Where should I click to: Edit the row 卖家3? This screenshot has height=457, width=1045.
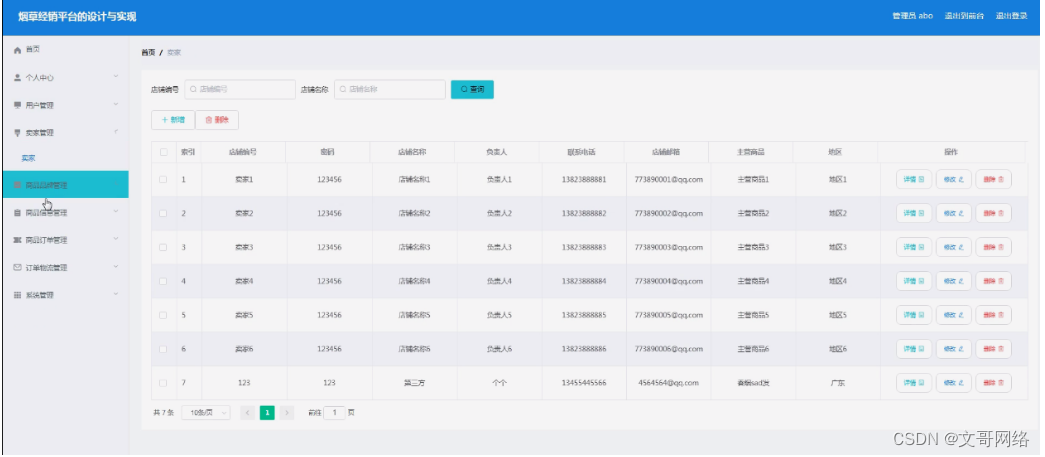click(954, 247)
